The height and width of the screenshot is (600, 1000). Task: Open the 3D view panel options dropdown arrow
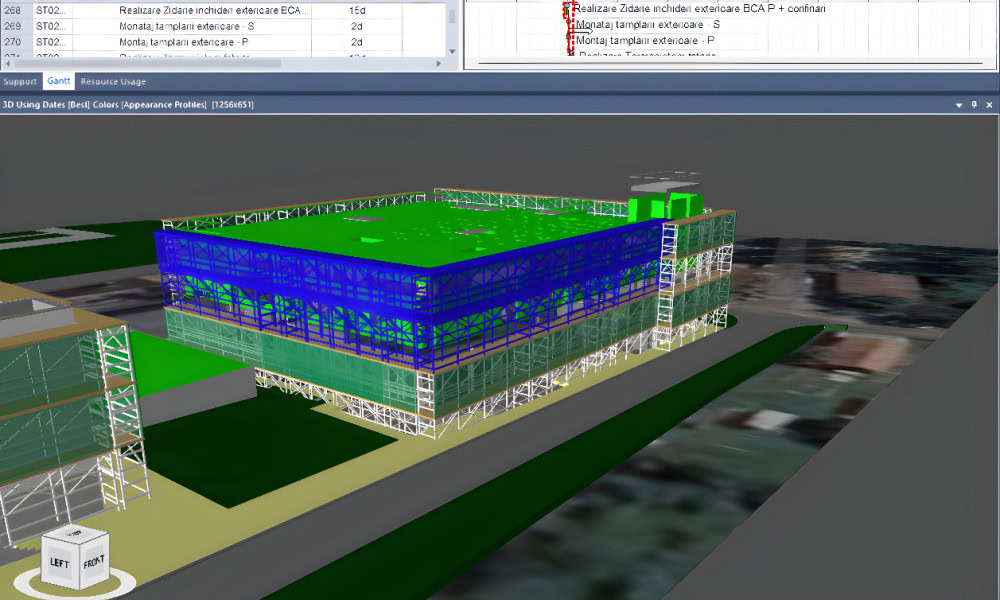(x=960, y=104)
